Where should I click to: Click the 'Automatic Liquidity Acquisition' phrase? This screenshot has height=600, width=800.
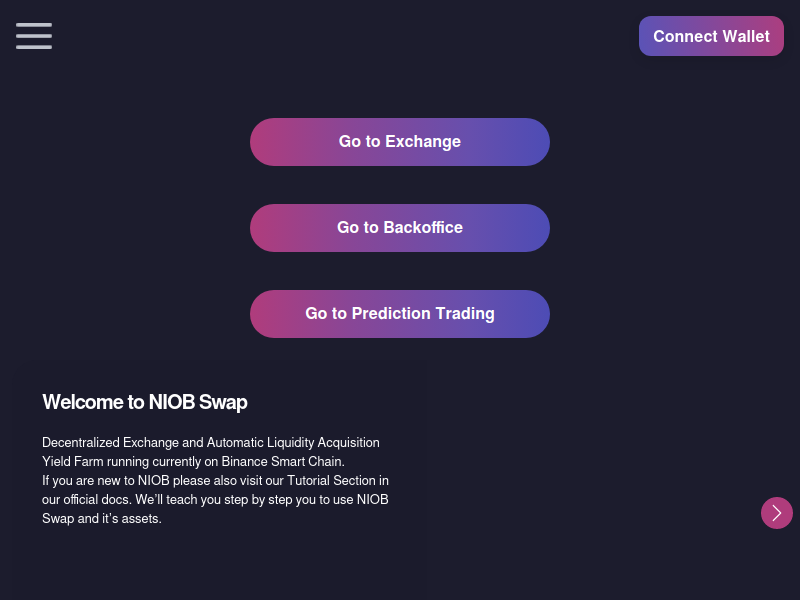pos(293,442)
